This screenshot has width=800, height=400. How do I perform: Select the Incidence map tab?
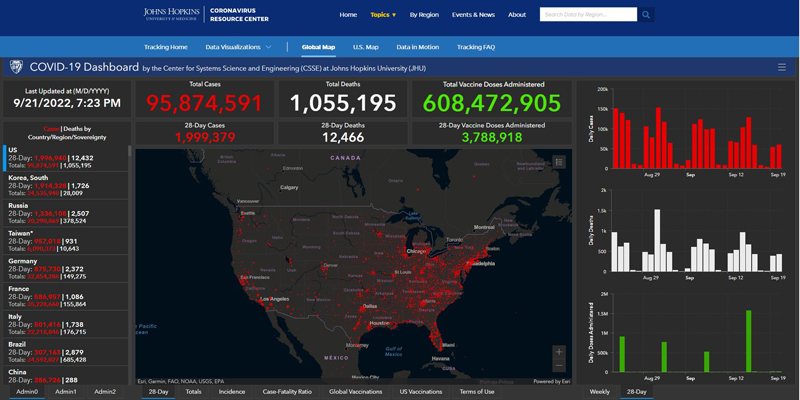click(x=232, y=392)
